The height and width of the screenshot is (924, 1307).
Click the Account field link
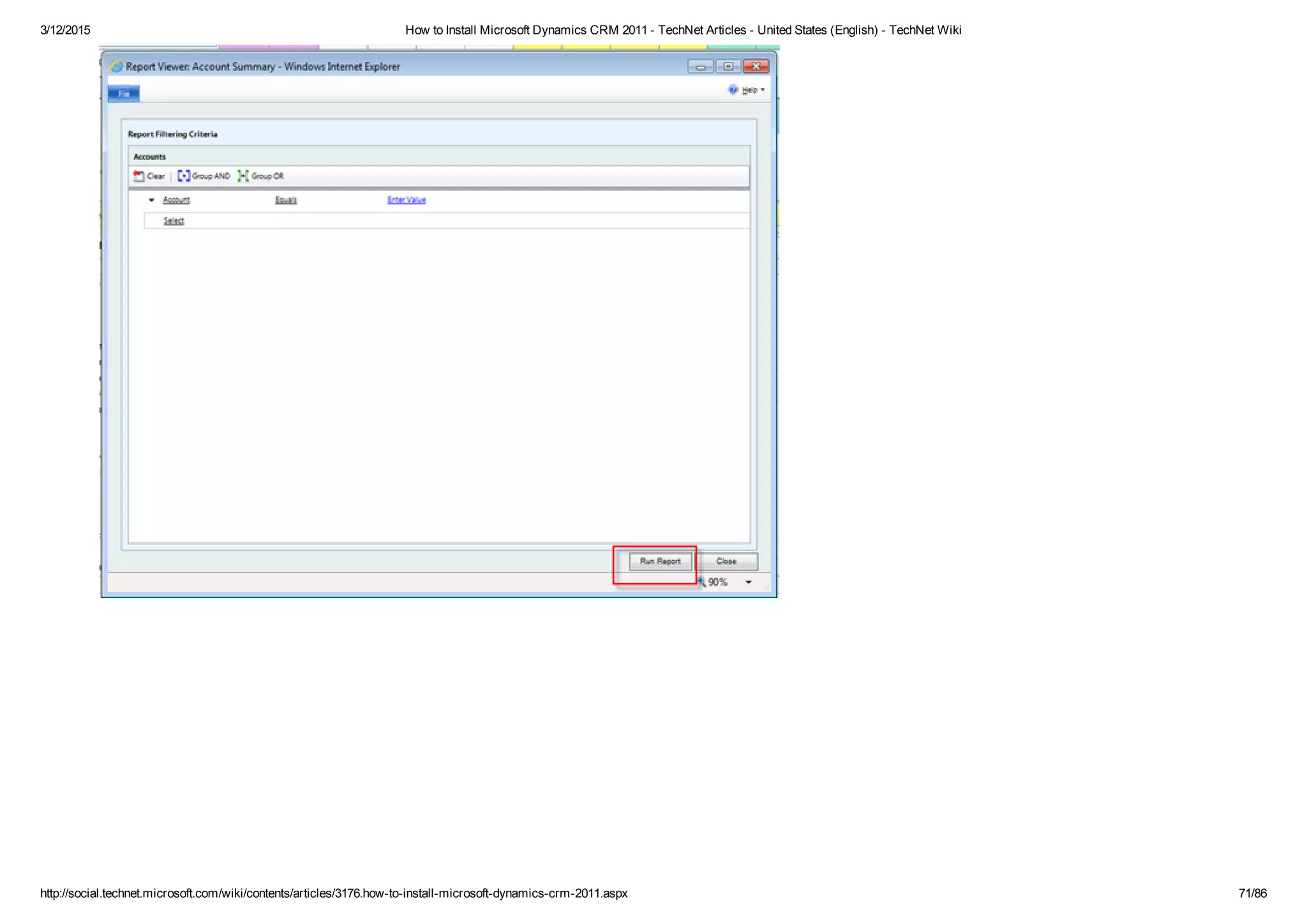[x=176, y=200]
